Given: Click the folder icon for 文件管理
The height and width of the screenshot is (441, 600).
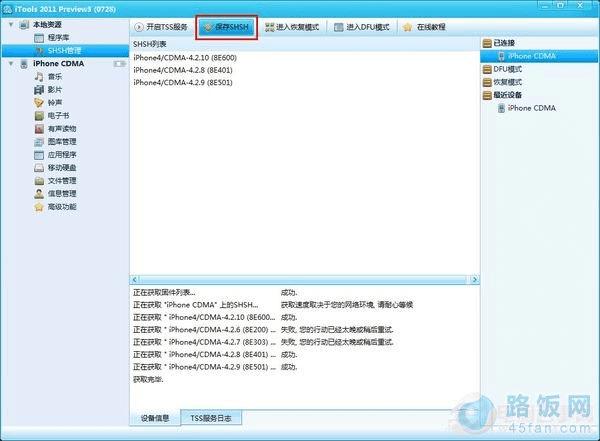Looking at the screenshot, I should (x=39, y=181).
